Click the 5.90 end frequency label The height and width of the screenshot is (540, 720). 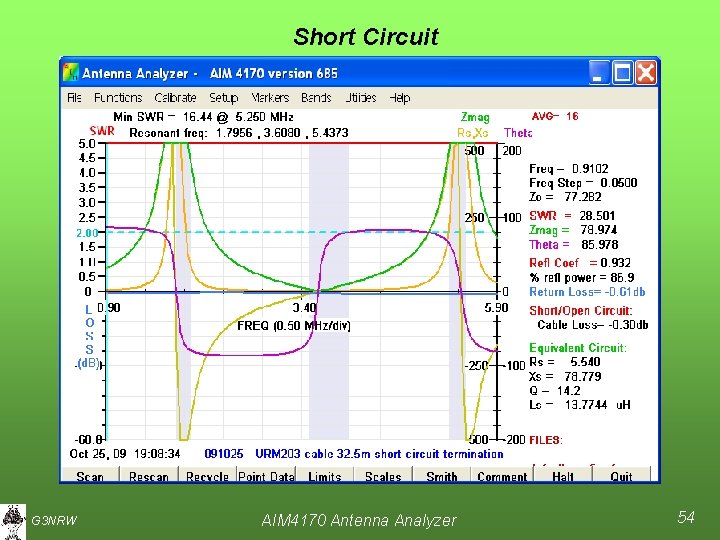coord(496,308)
